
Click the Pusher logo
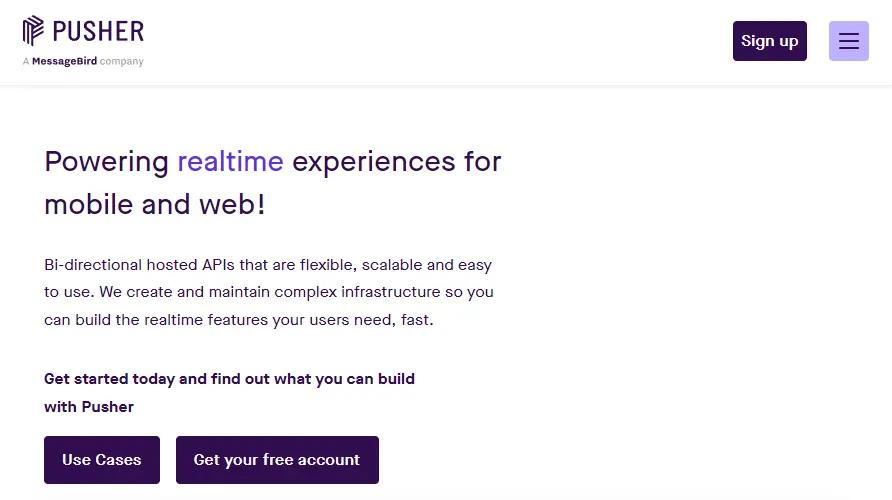pyautogui.click(x=83, y=31)
